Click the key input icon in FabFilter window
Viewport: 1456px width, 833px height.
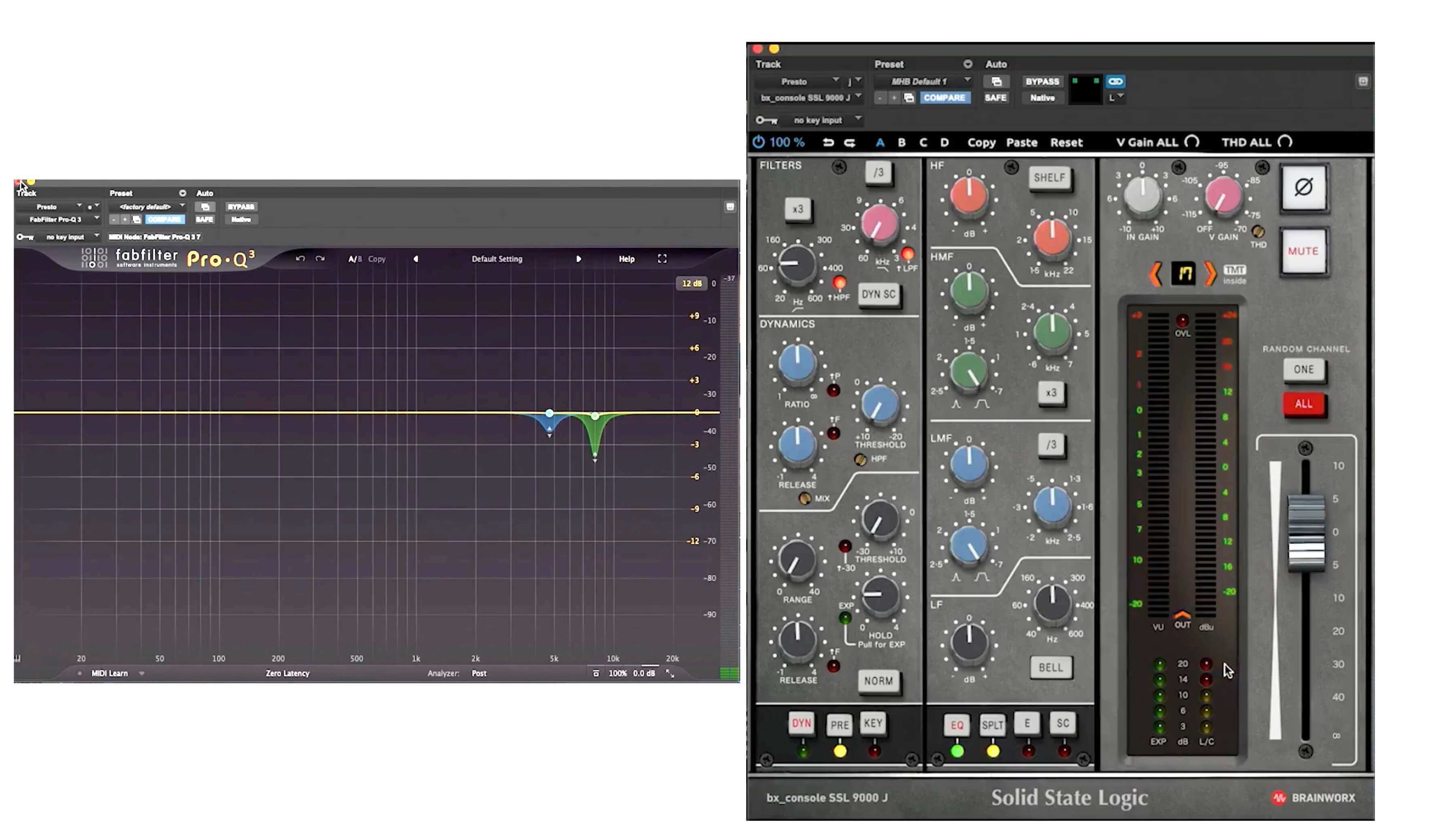[25, 237]
